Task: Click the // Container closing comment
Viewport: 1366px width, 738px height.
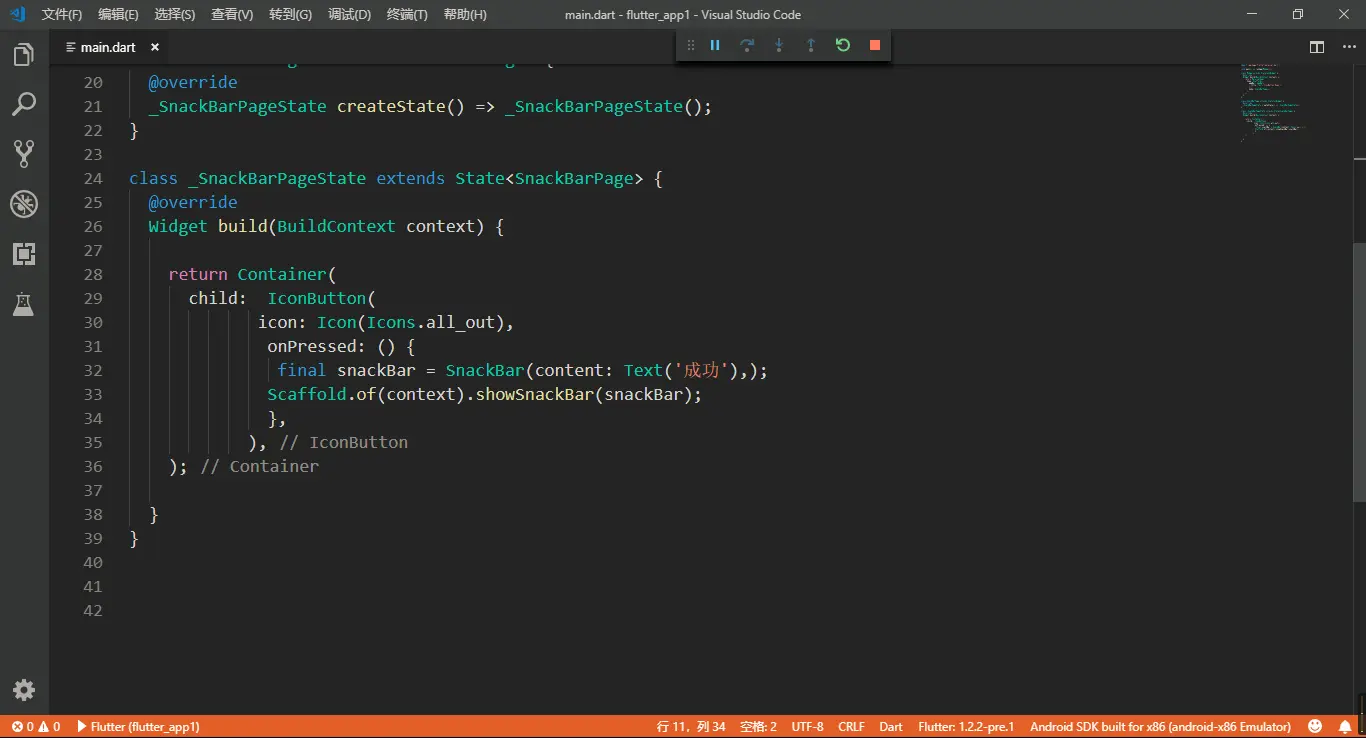Action: pos(259,466)
